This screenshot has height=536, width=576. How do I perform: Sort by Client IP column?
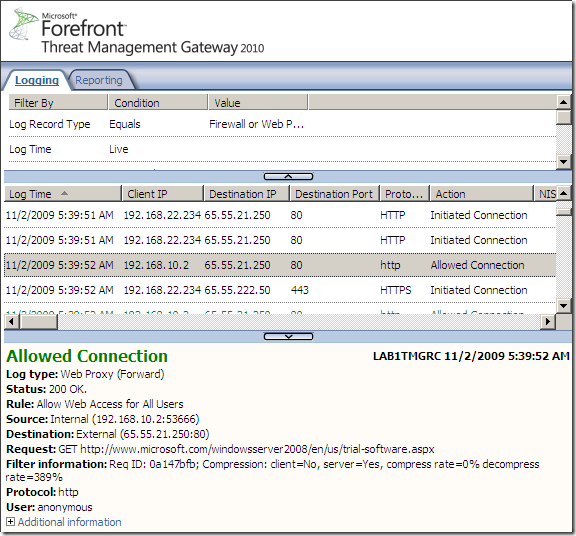point(163,194)
